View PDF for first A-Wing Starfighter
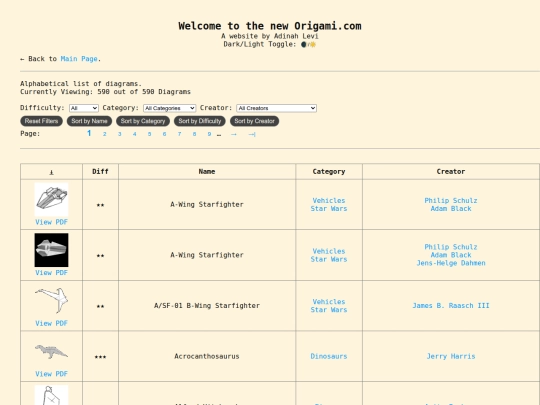The width and height of the screenshot is (540, 405). [x=51, y=222]
